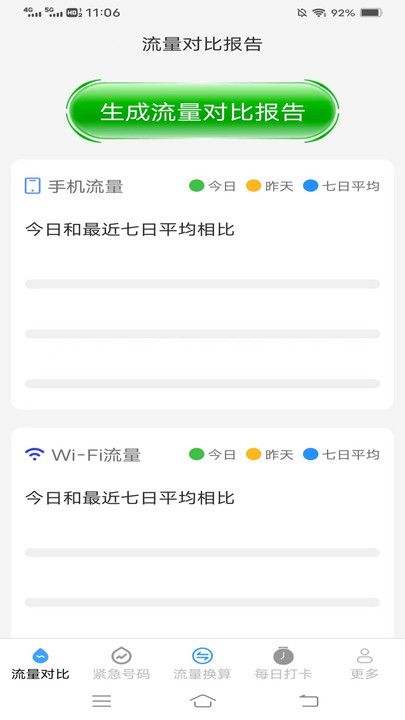Open the 流量换算 swap icon
The height and width of the screenshot is (720, 405).
[x=202, y=656]
